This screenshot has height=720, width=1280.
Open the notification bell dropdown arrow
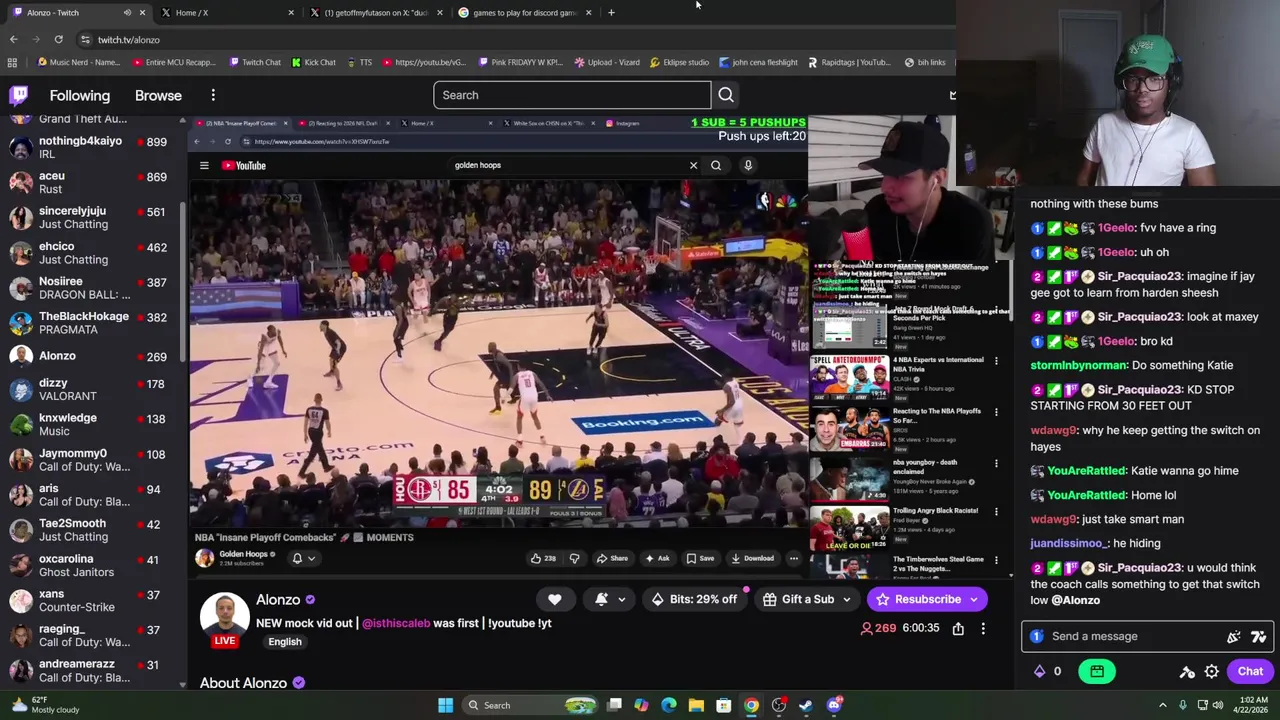(x=621, y=599)
